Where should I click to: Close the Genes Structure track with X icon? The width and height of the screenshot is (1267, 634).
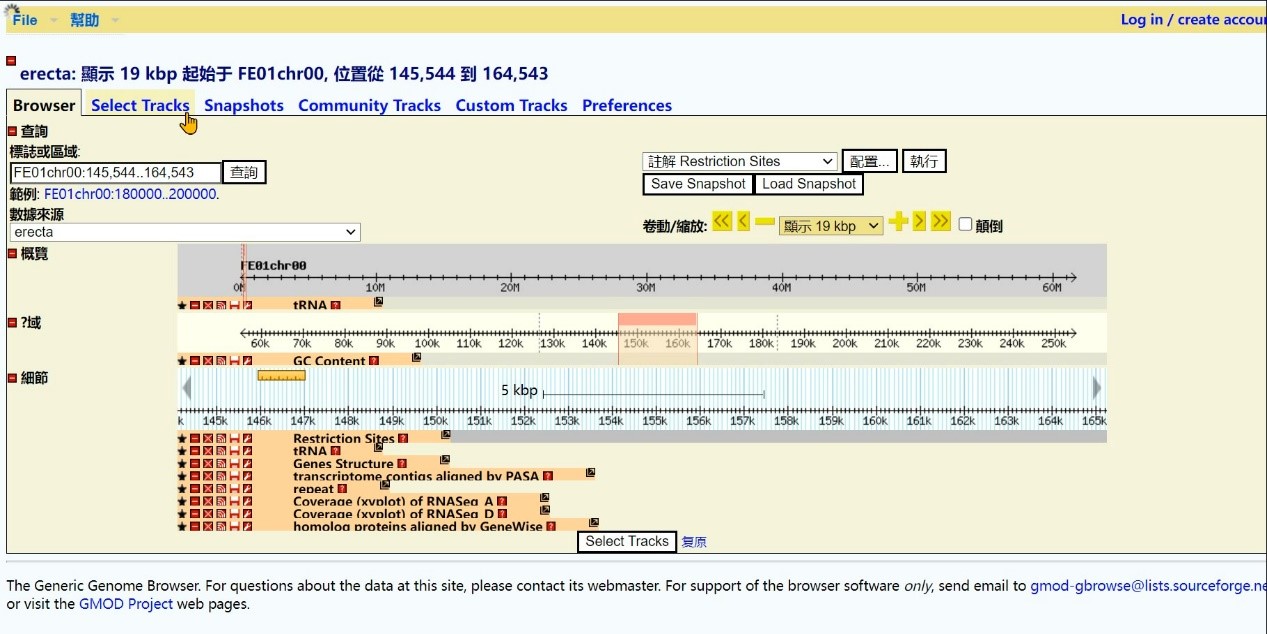point(208,464)
